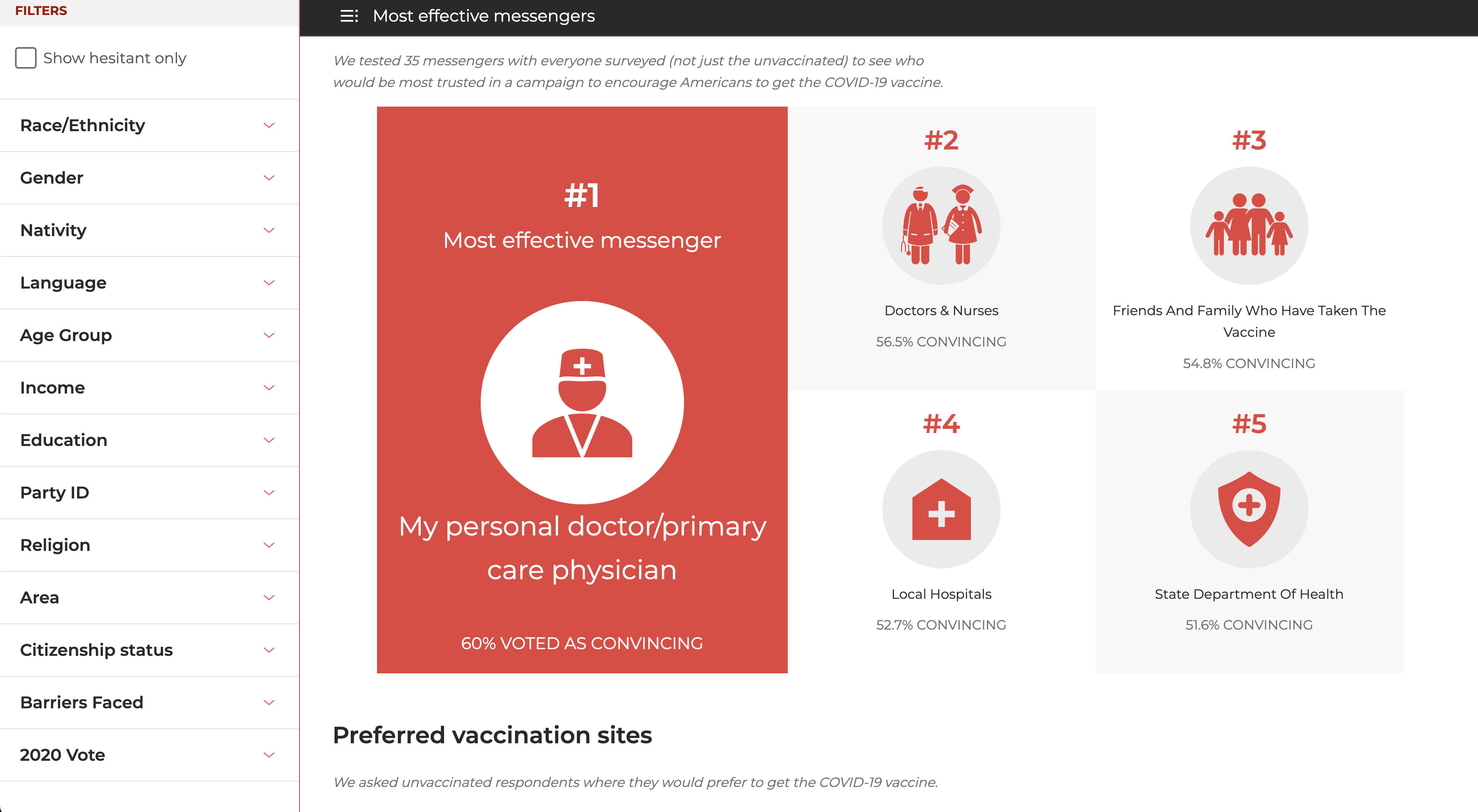1478x812 pixels.
Task: Open the Income filter dropdown
Action: pos(149,388)
